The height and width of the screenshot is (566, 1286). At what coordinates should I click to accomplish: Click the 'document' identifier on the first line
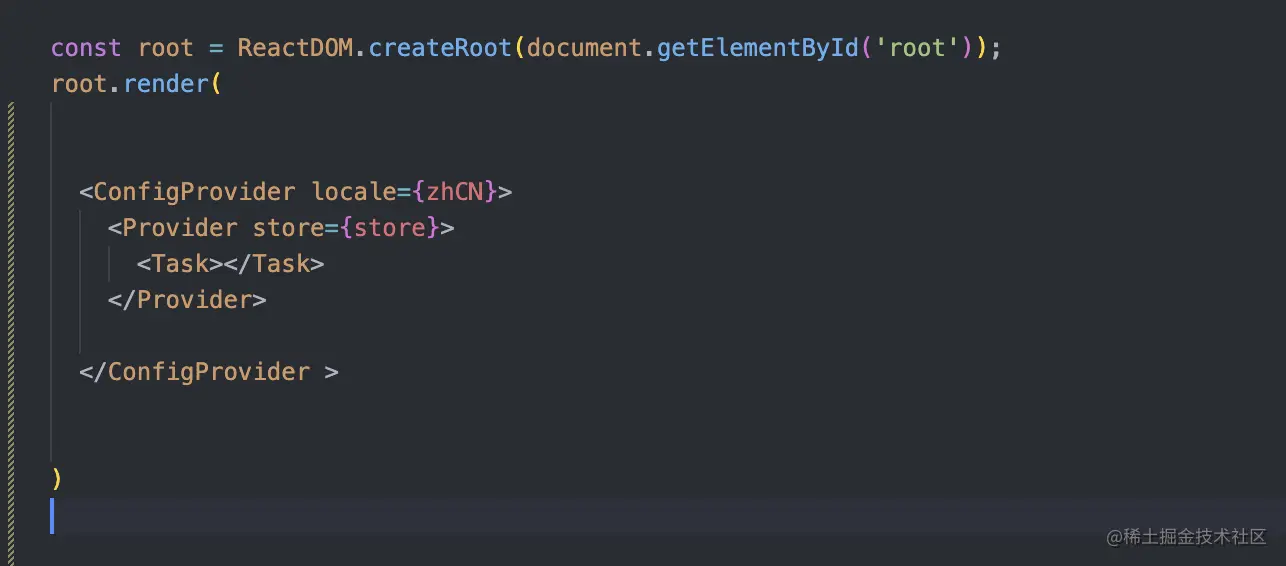(x=584, y=48)
